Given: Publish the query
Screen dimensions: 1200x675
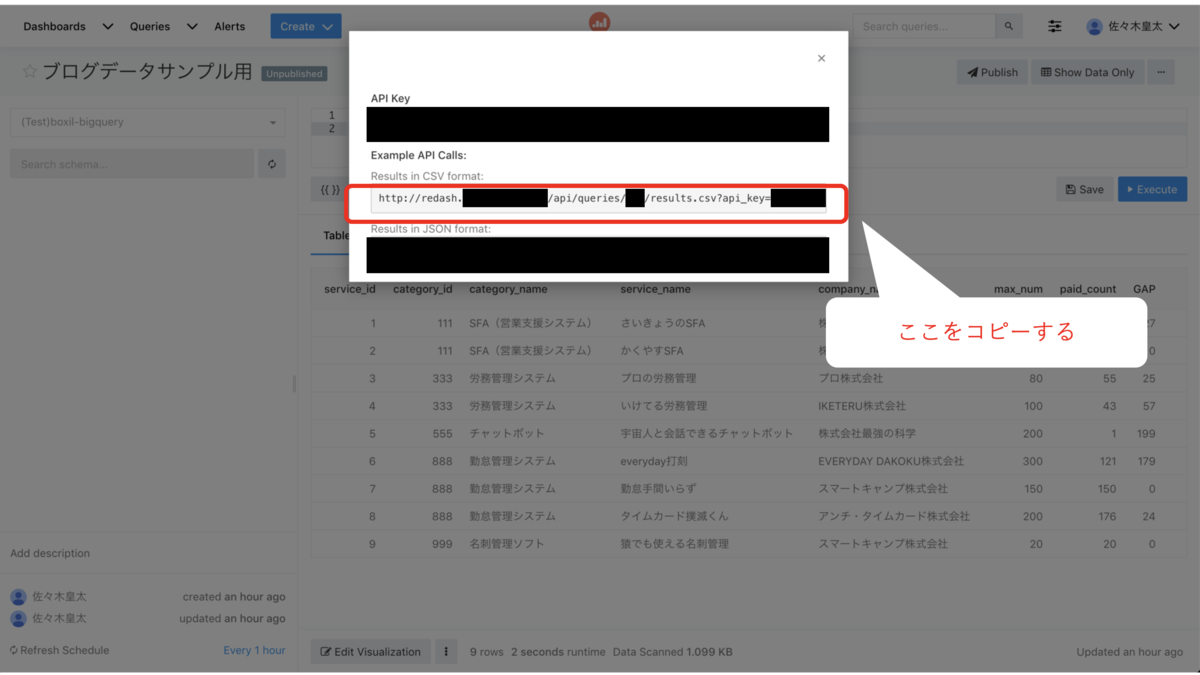Looking at the screenshot, I should pos(992,72).
